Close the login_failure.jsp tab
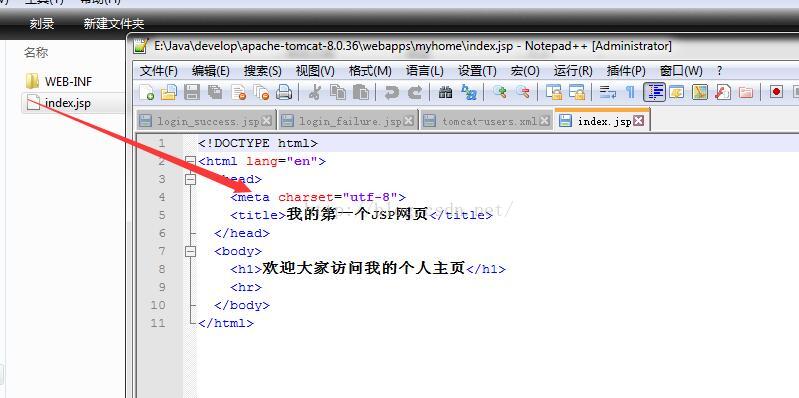 (x=409, y=121)
